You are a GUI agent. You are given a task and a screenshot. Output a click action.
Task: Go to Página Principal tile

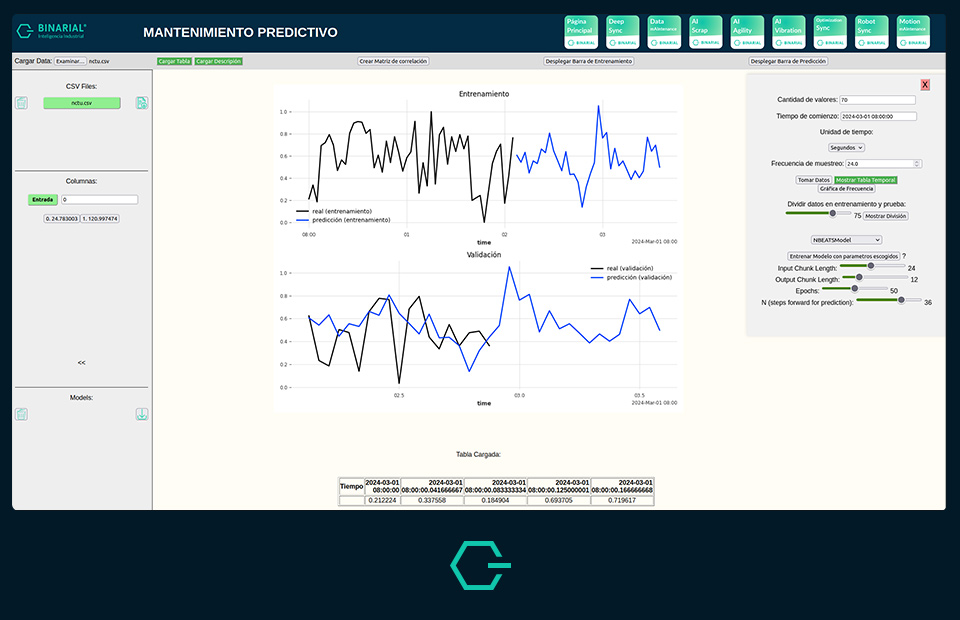point(581,32)
